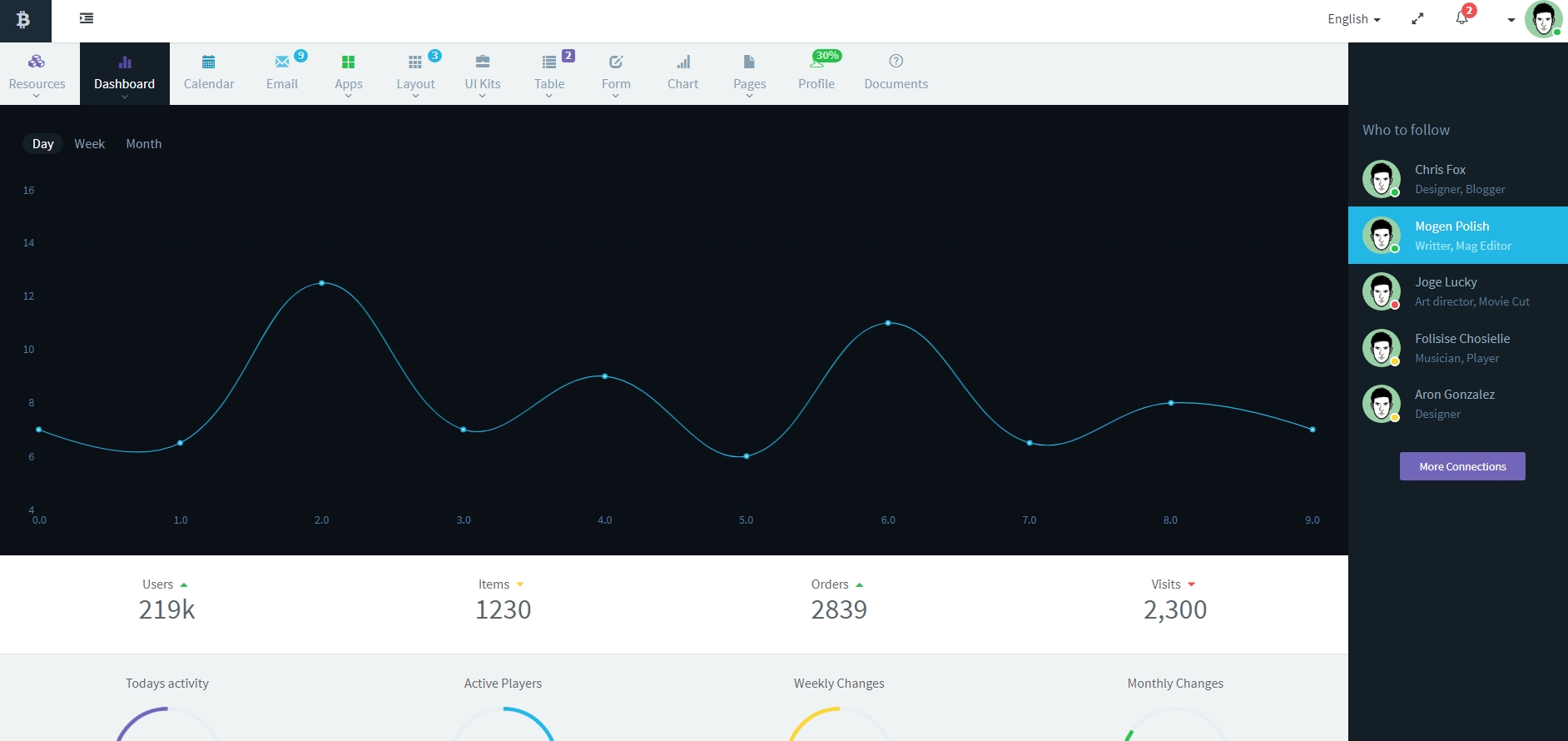Click the Resources cubes icon
Image resolution: width=1568 pixels, height=741 pixels.
click(37, 62)
